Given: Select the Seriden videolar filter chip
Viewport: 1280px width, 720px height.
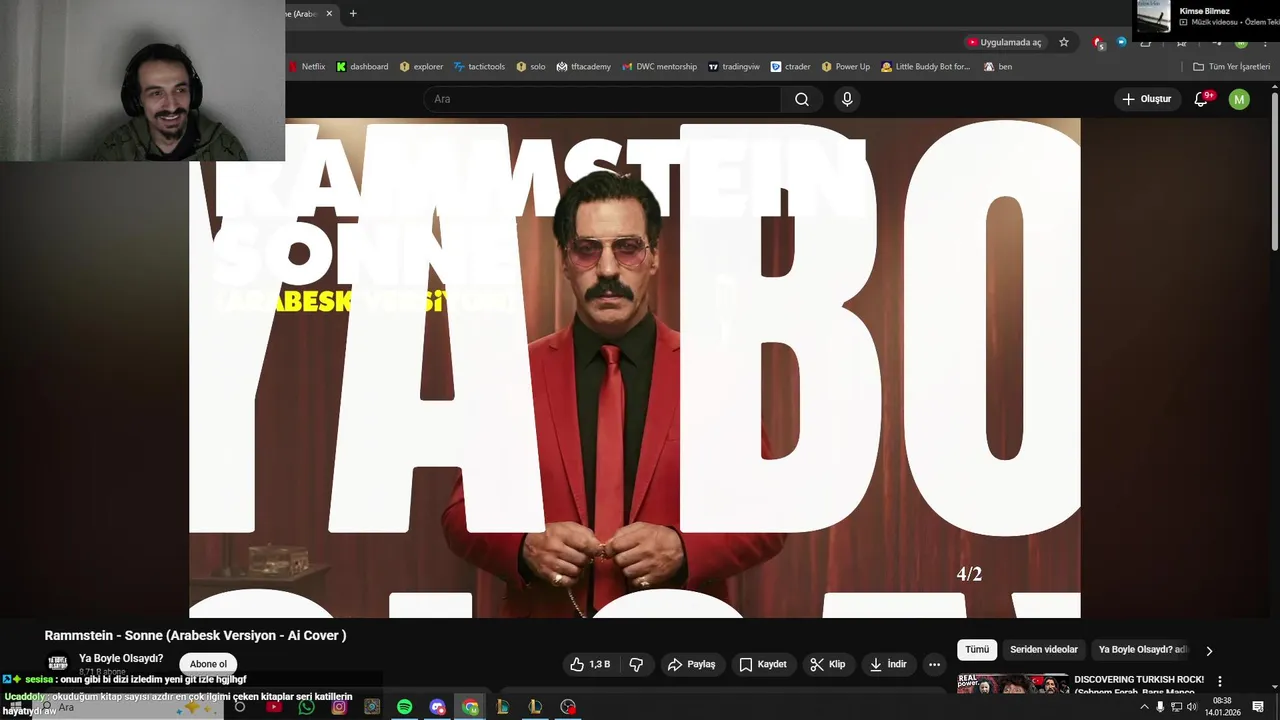Looking at the screenshot, I should click(1044, 650).
